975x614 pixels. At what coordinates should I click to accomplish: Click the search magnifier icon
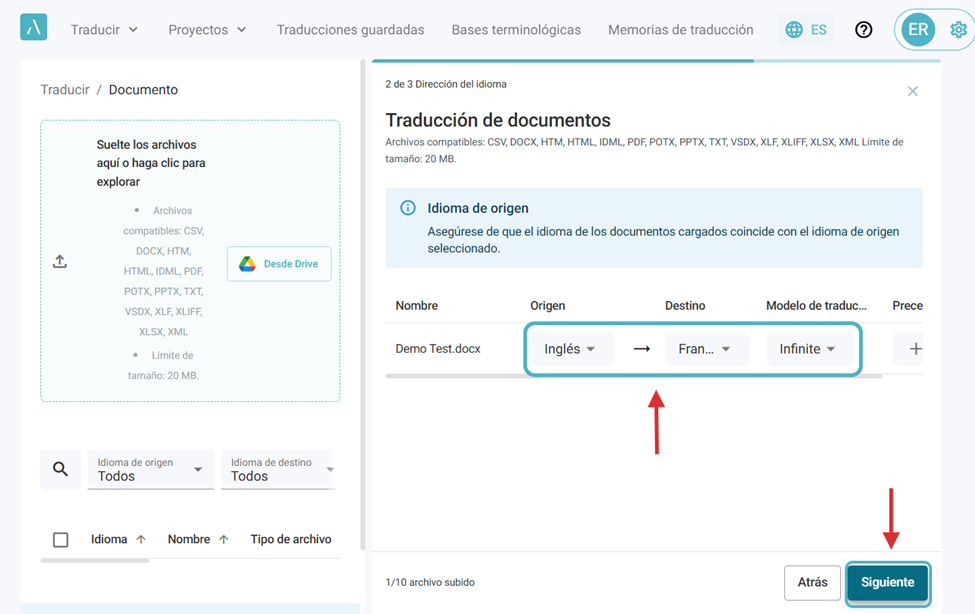pyautogui.click(x=60, y=468)
